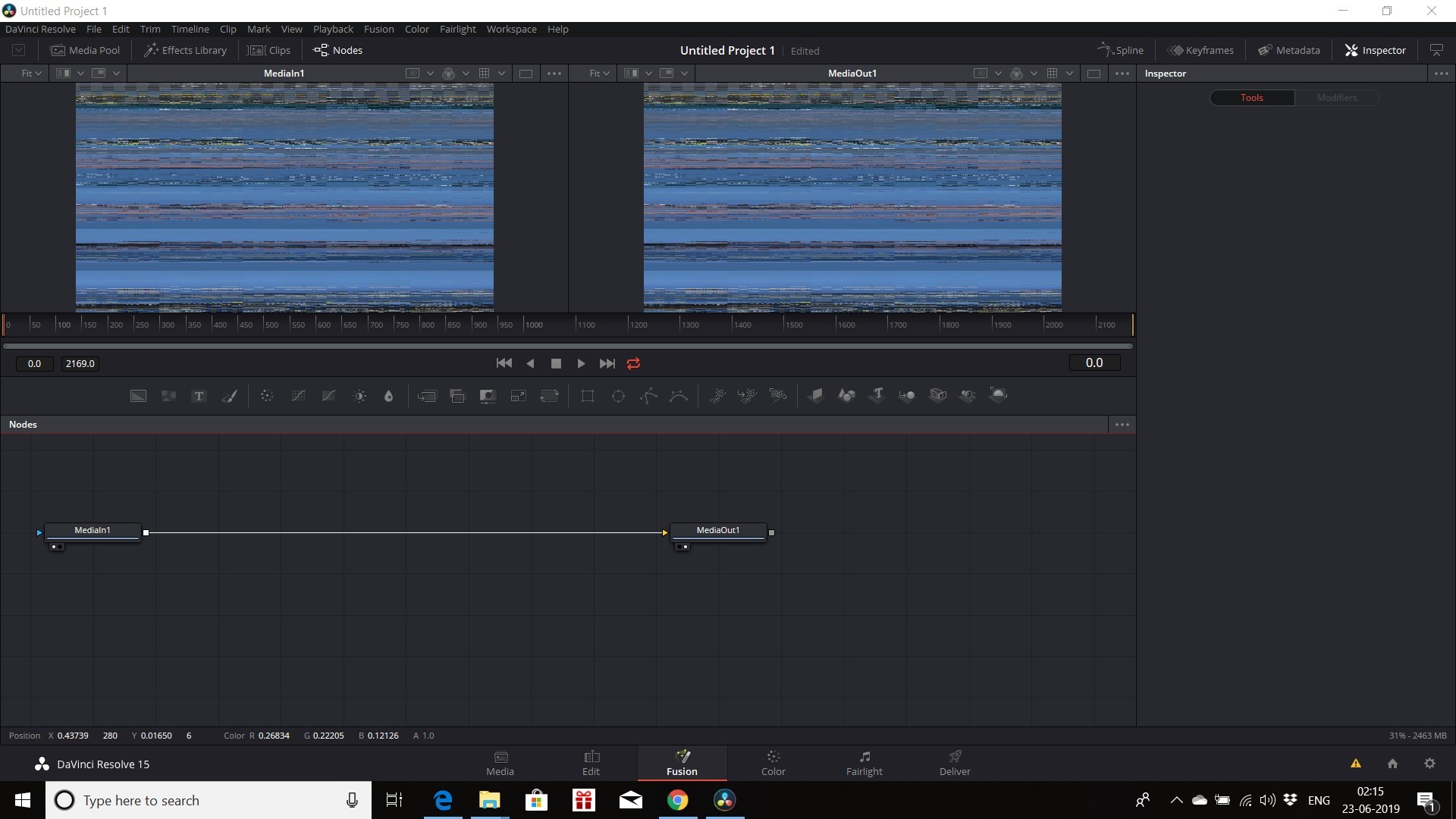Add a Background tool from toolbar
This screenshot has height=819, width=1456.
[x=138, y=396]
